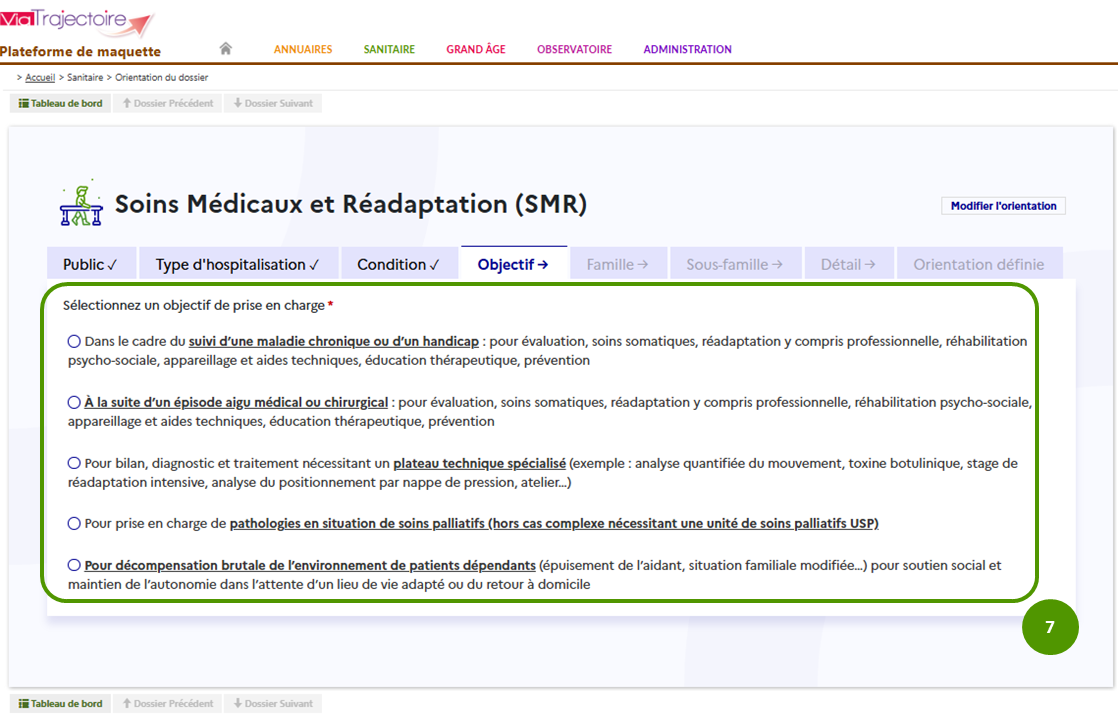Click the top Tableau de bord button
1119x720 pixels.
(x=61, y=103)
